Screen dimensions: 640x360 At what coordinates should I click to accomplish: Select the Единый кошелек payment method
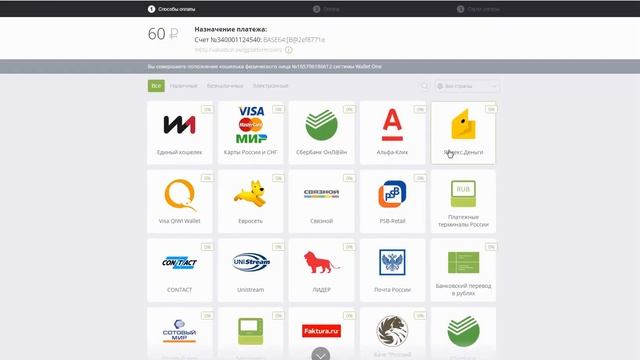point(180,133)
